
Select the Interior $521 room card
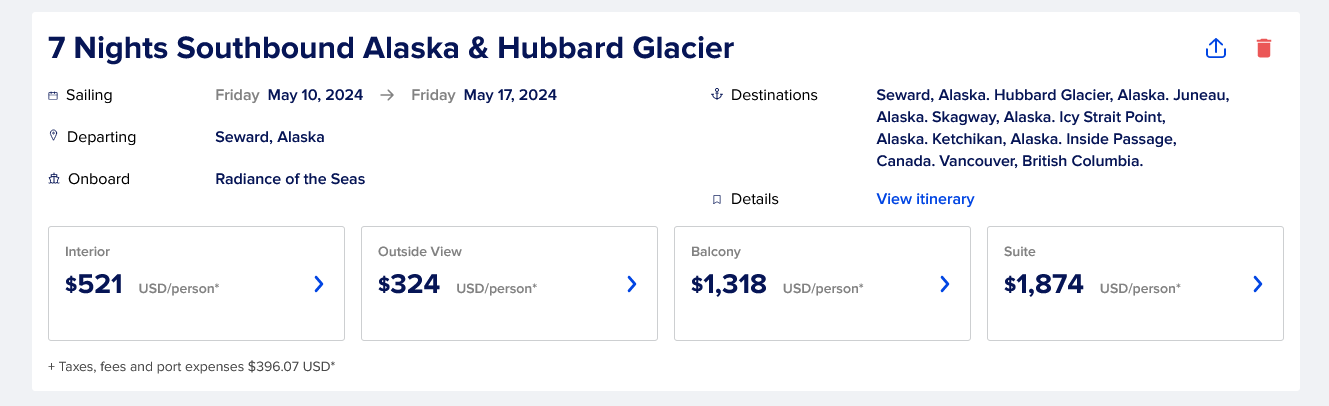pyautogui.click(x=196, y=283)
